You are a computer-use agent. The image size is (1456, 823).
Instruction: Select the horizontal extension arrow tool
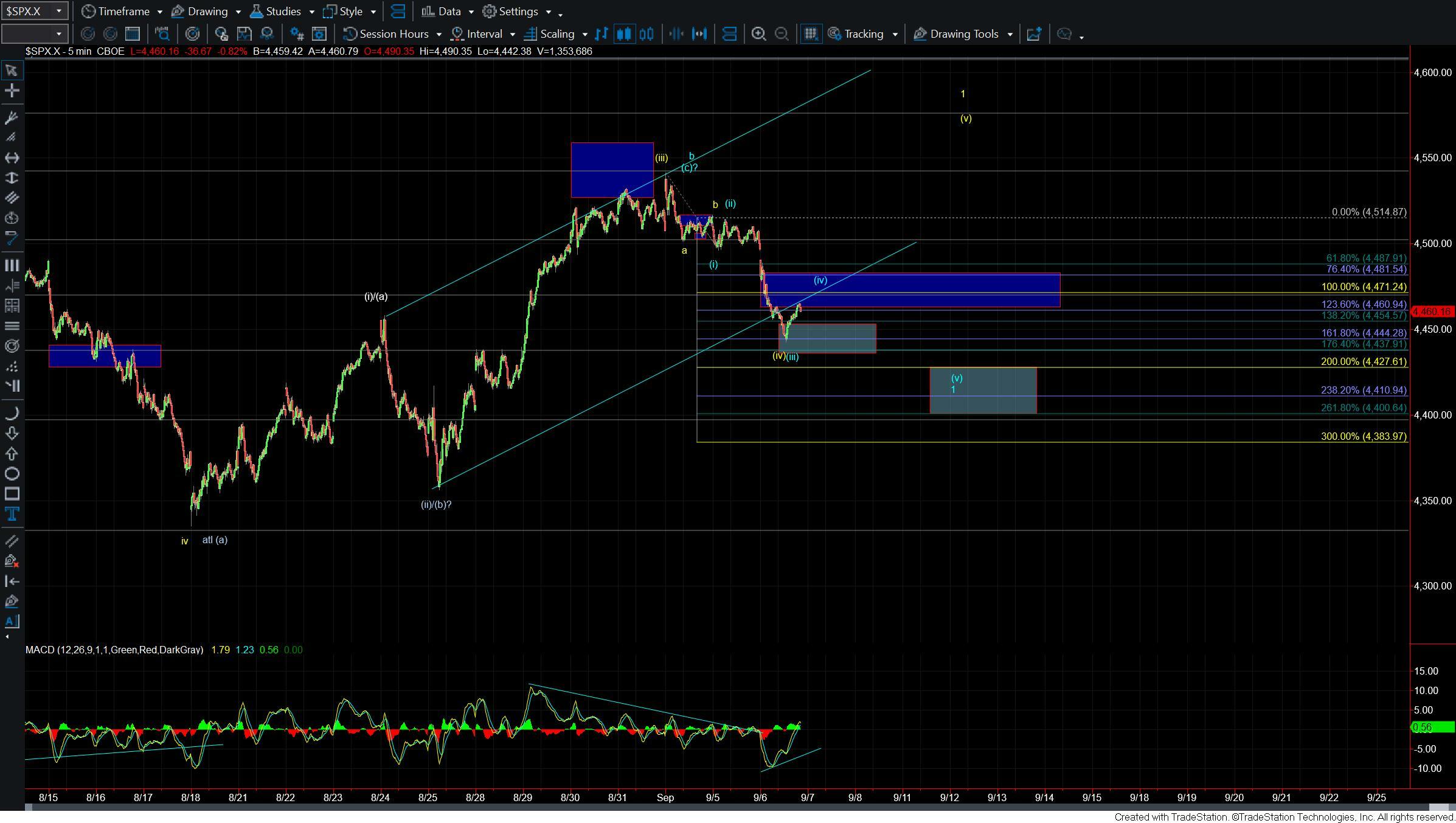tap(12, 158)
